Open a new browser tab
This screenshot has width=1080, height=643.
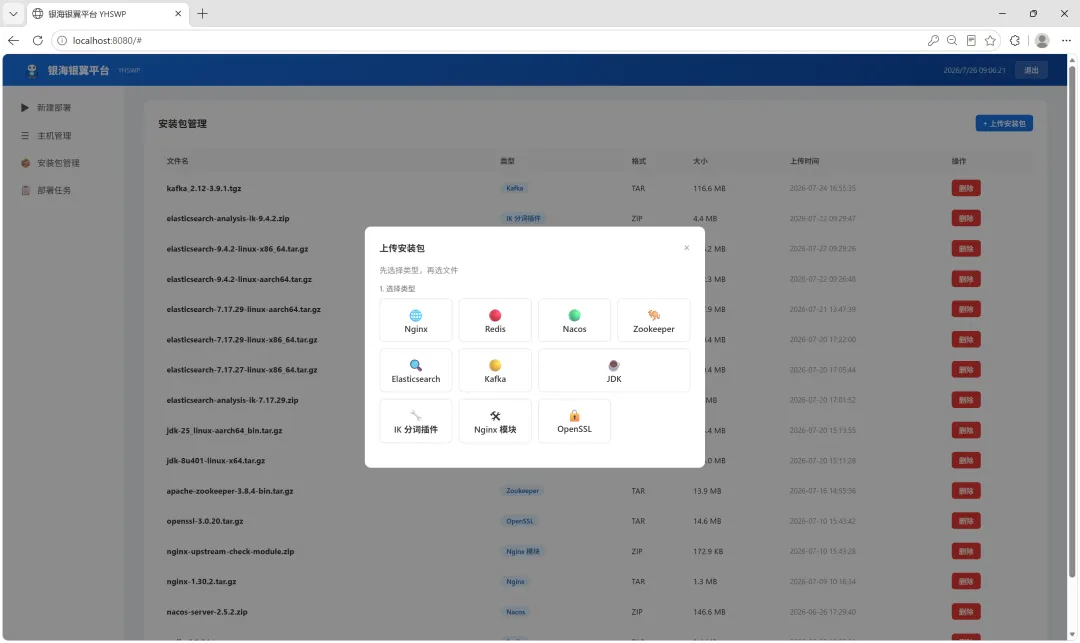[x=202, y=14]
